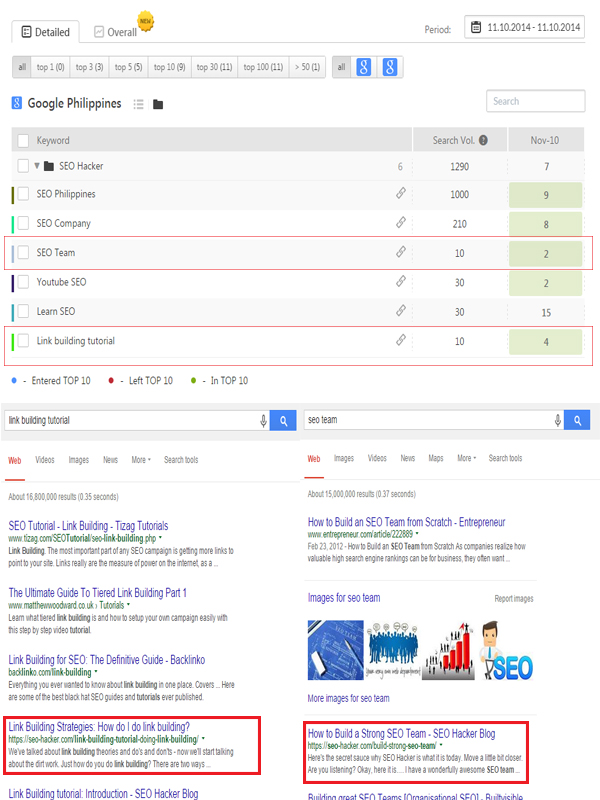Toggle the select-all Keyword header checkbox
This screenshot has width=600, height=800.
tap(23, 141)
